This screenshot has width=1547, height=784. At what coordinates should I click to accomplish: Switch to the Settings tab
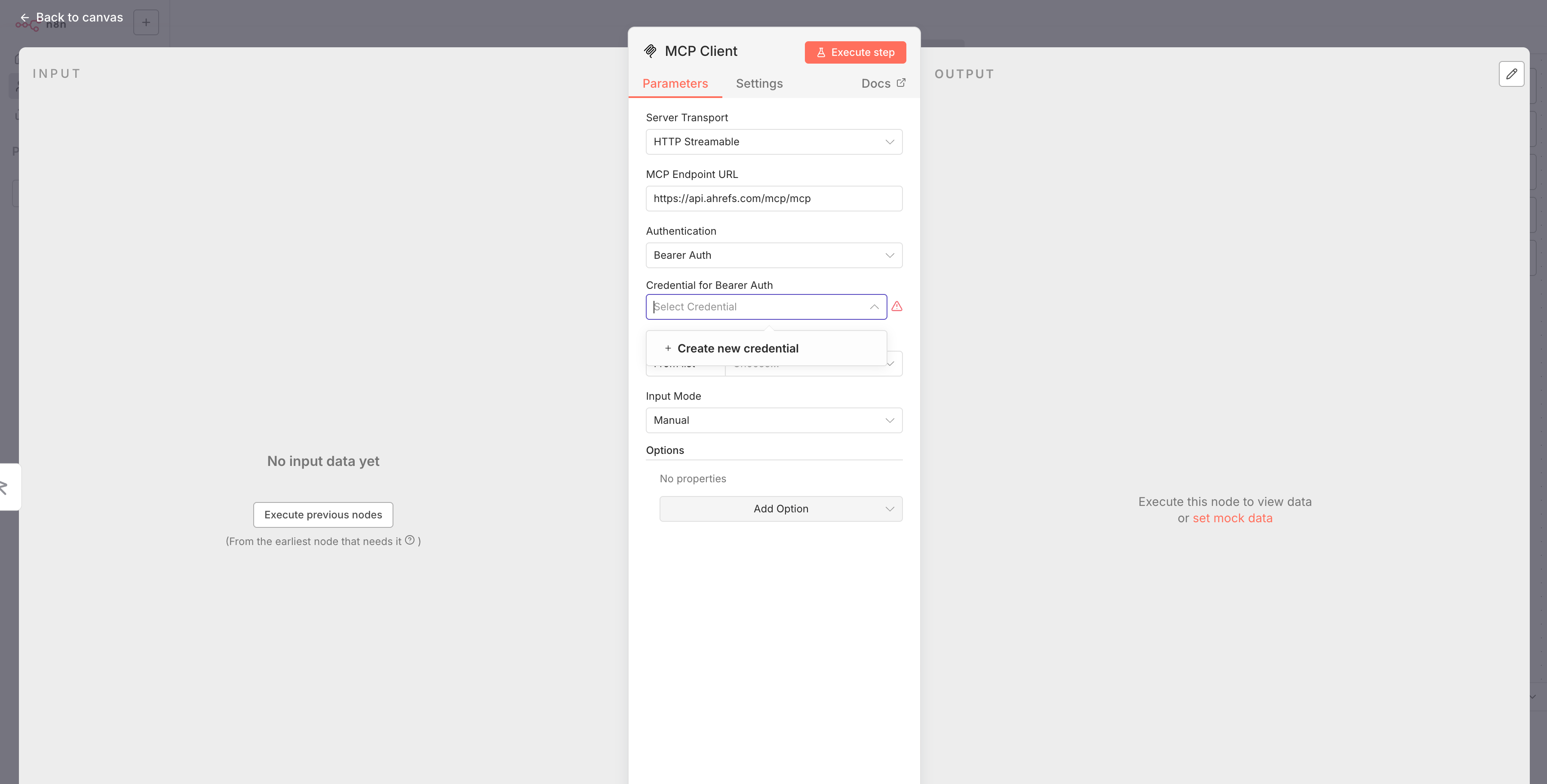(x=759, y=83)
